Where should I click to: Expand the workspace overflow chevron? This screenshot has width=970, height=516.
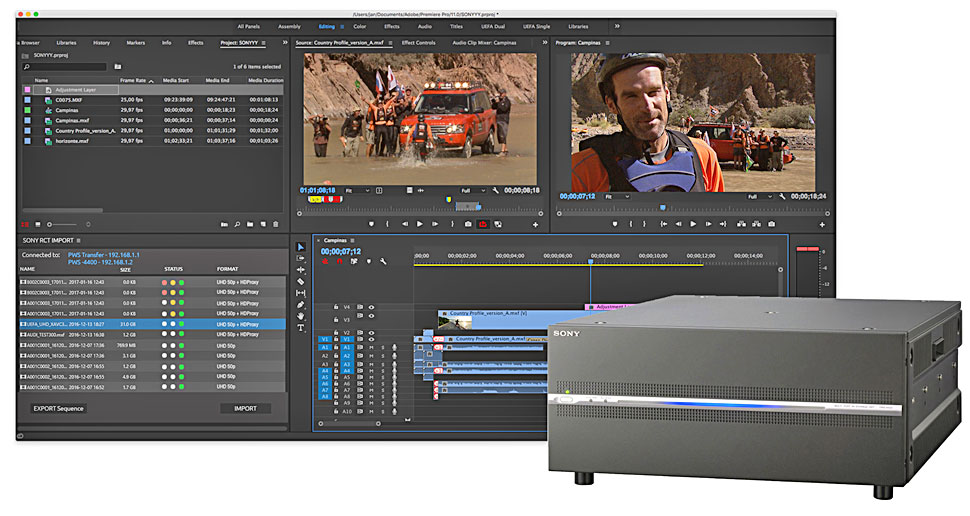pos(617,26)
